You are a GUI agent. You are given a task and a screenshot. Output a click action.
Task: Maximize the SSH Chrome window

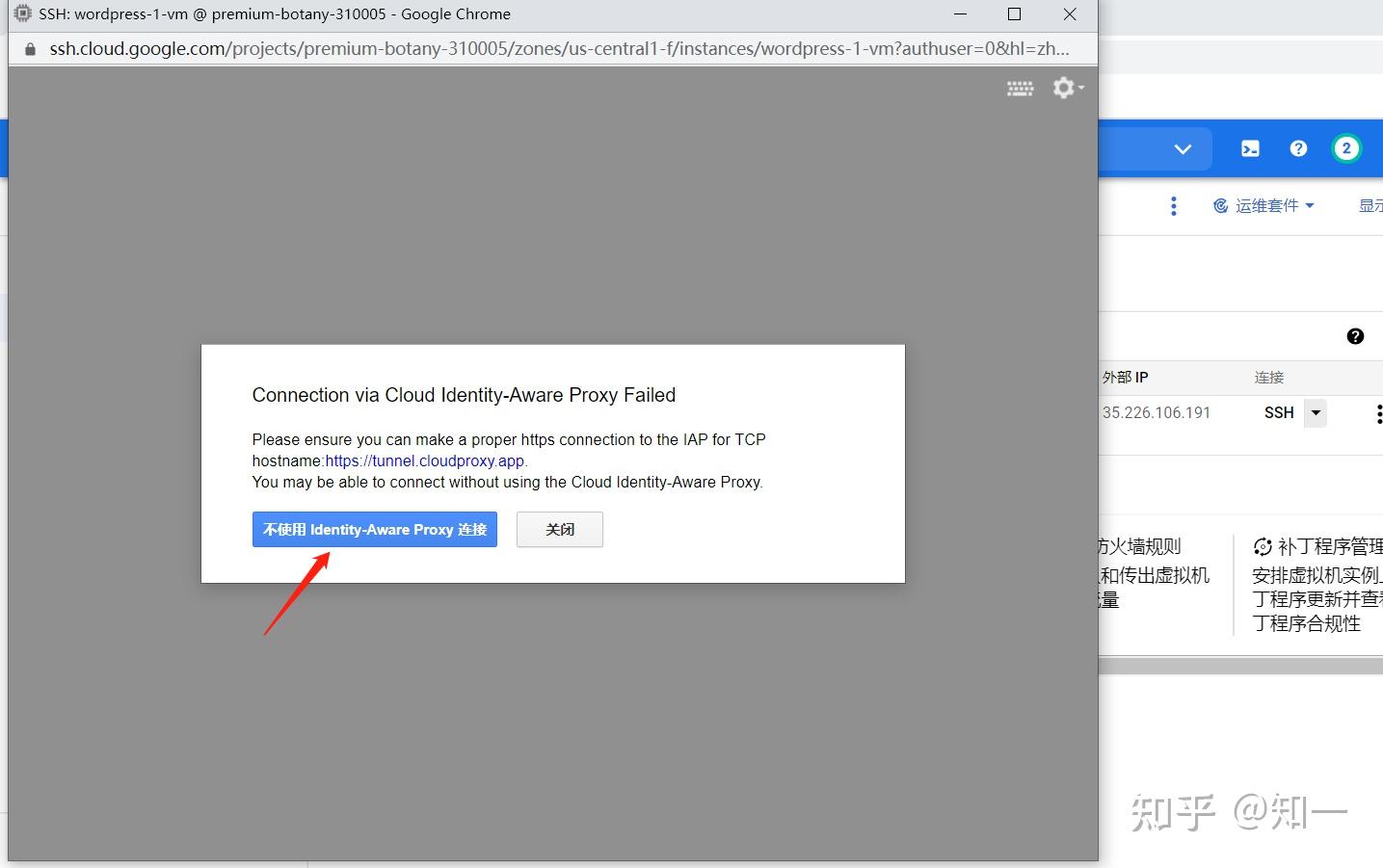pos(1014,13)
